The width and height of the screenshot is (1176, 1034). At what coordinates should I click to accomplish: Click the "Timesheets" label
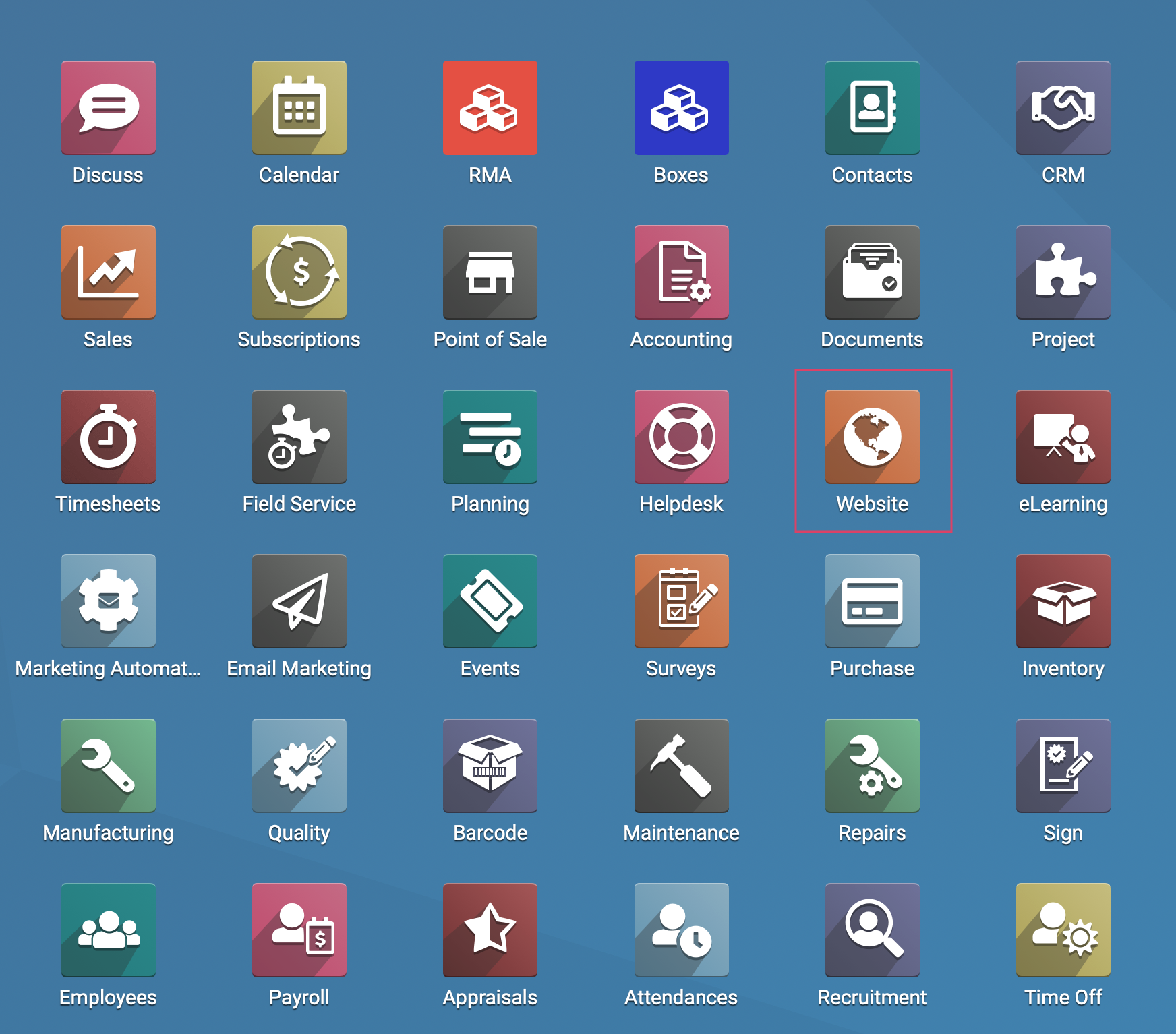pyautogui.click(x=108, y=504)
